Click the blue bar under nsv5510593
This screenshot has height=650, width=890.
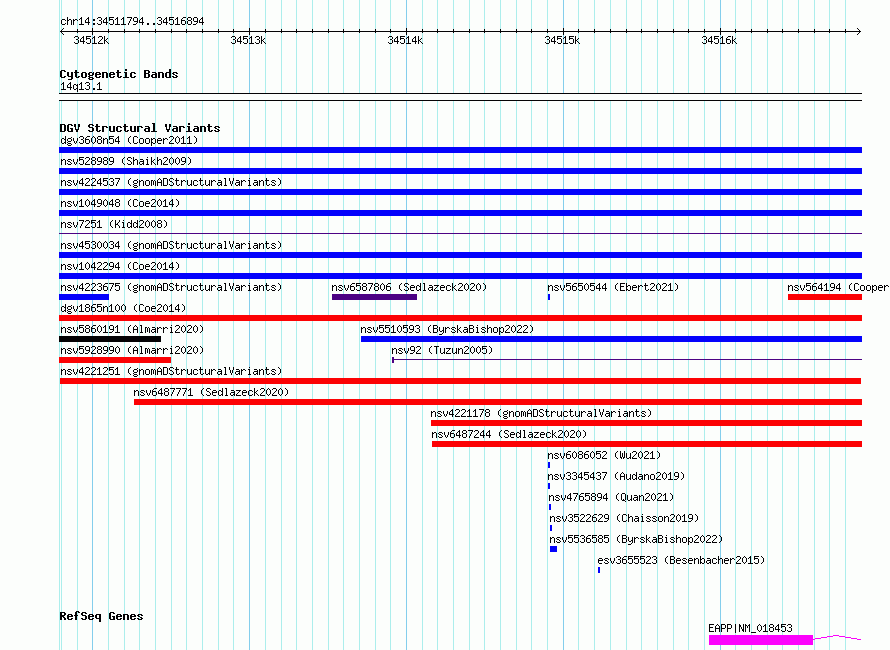(611, 339)
